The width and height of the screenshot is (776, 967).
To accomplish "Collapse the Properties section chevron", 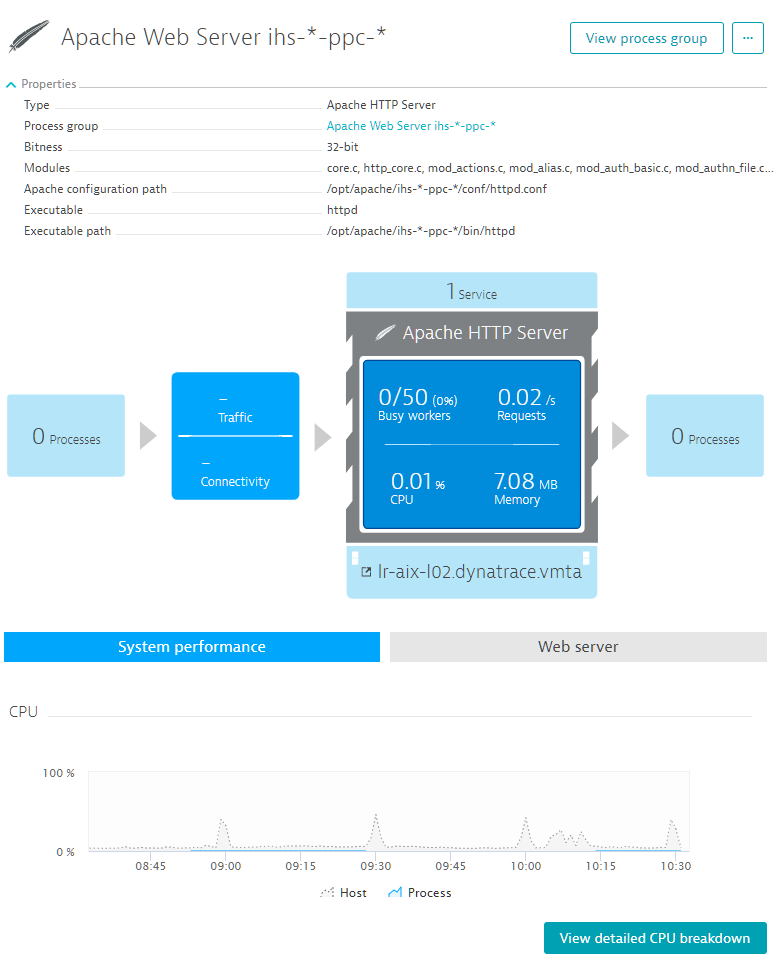I will pos(10,84).
